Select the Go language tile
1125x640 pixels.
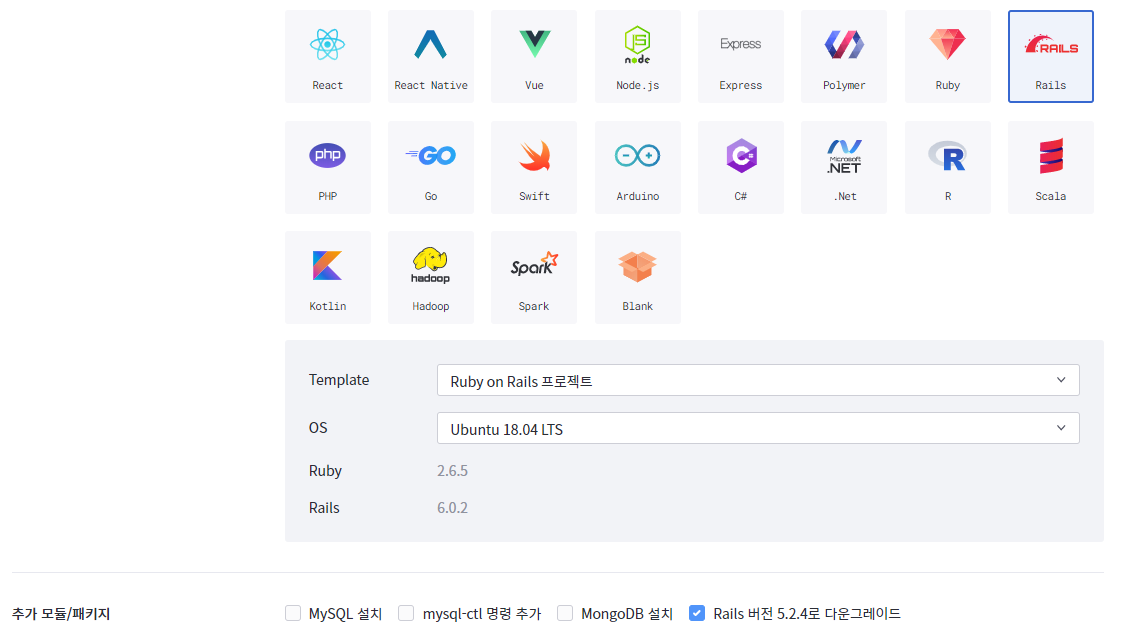point(430,167)
